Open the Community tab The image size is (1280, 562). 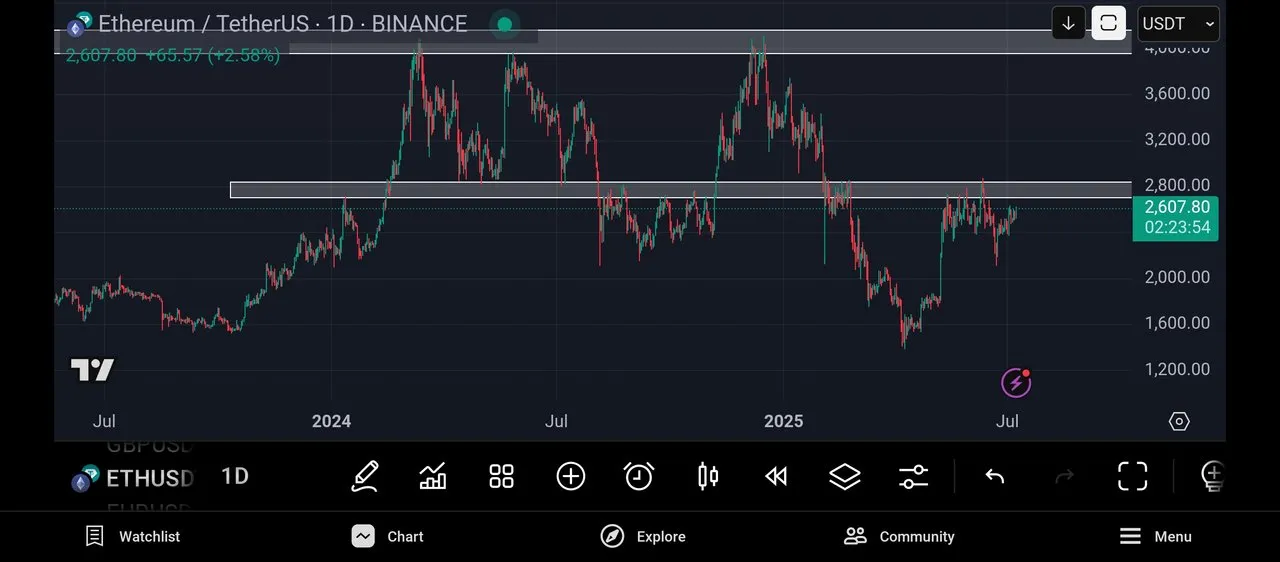899,537
